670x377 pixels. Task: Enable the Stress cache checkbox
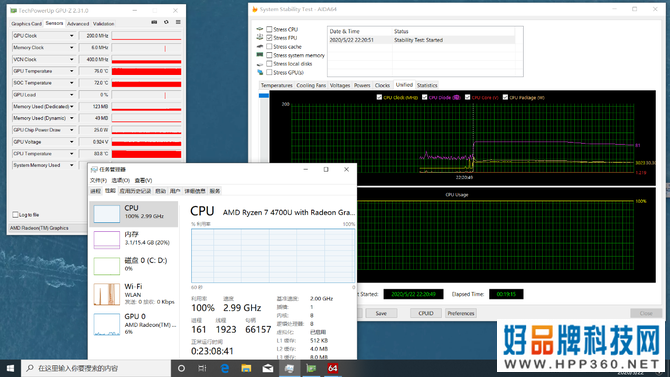[x=269, y=47]
